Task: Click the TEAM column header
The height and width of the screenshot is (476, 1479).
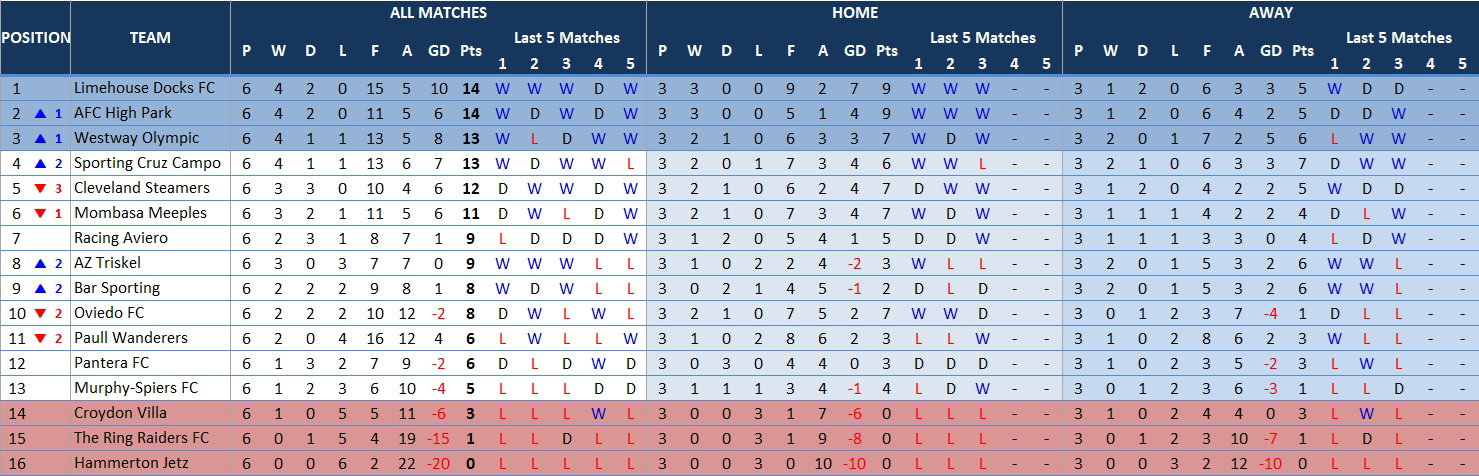Action: point(150,38)
